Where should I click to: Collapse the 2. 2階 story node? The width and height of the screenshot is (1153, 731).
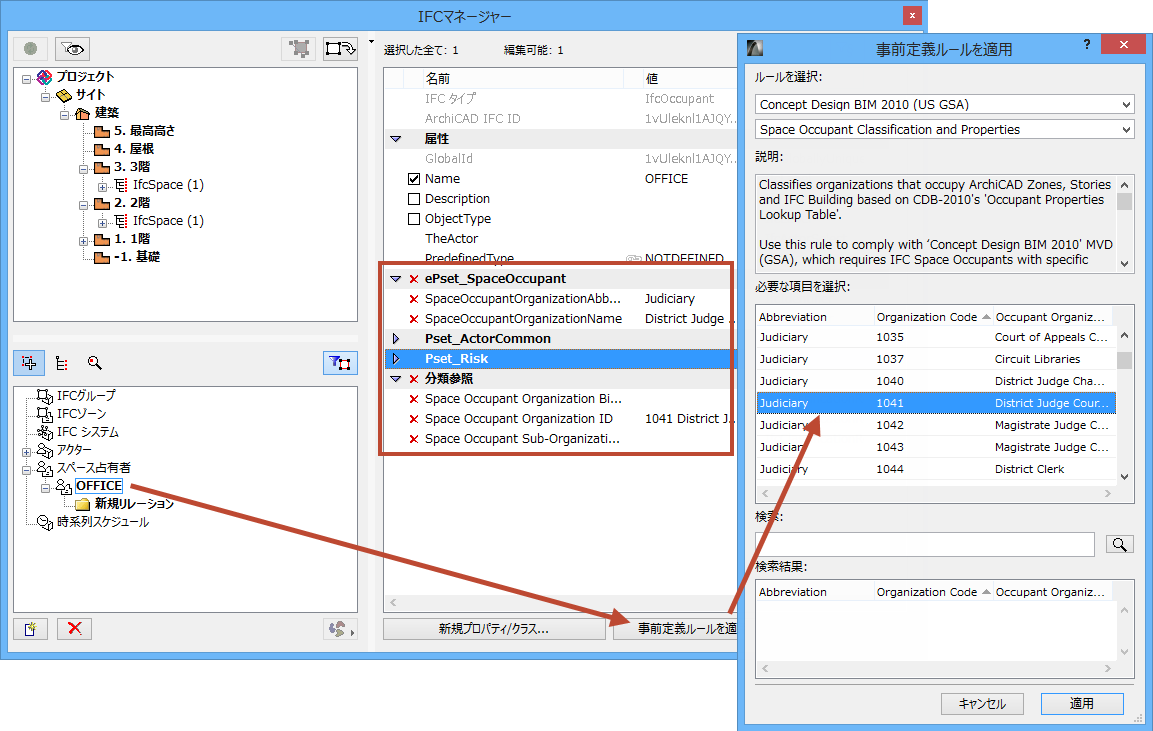[83, 204]
